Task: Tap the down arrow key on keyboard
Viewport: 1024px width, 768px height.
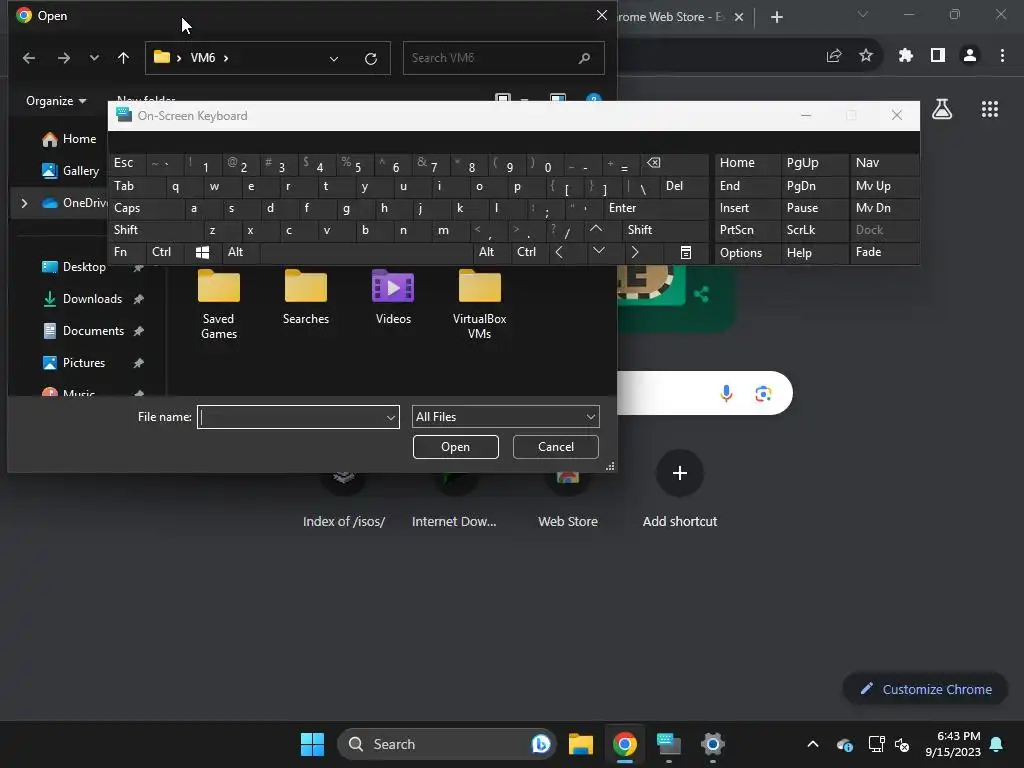Action: (x=598, y=251)
